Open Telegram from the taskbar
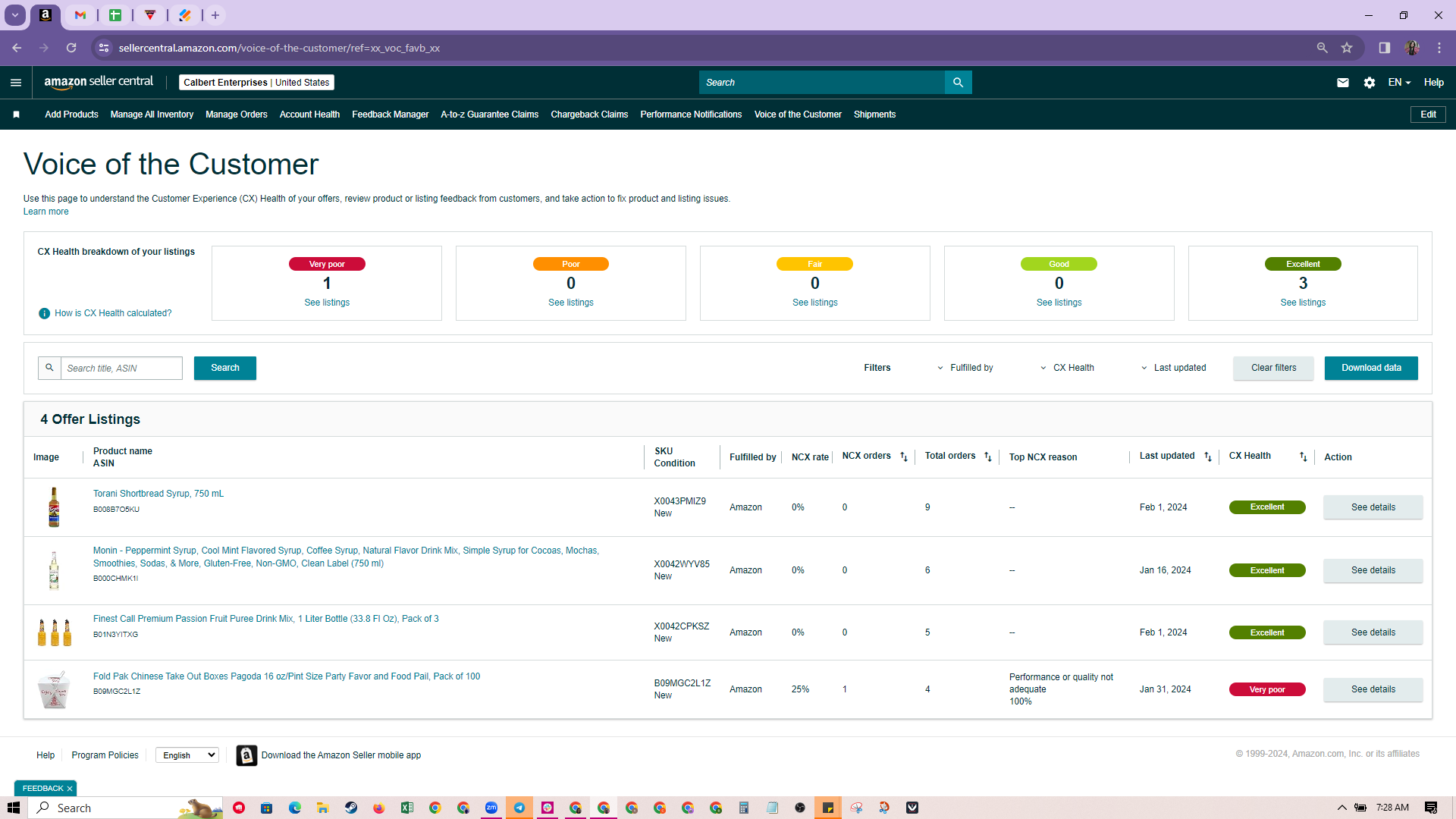This screenshot has width=1456, height=819. click(519, 808)
